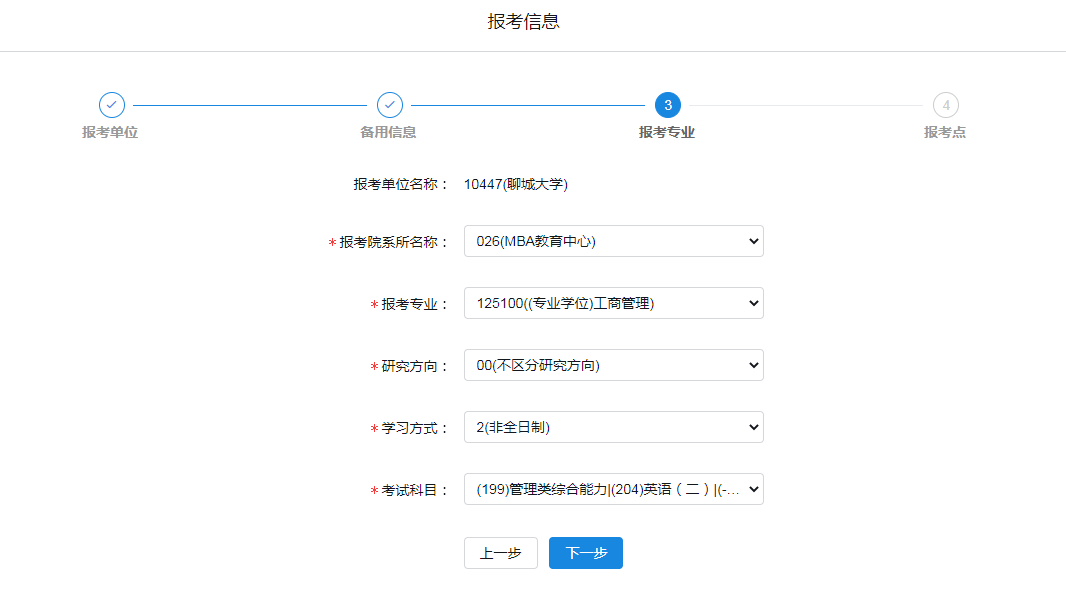Click the 考试科目 field label
This screenshot has width=1066, height=593.
pos(415,490)
